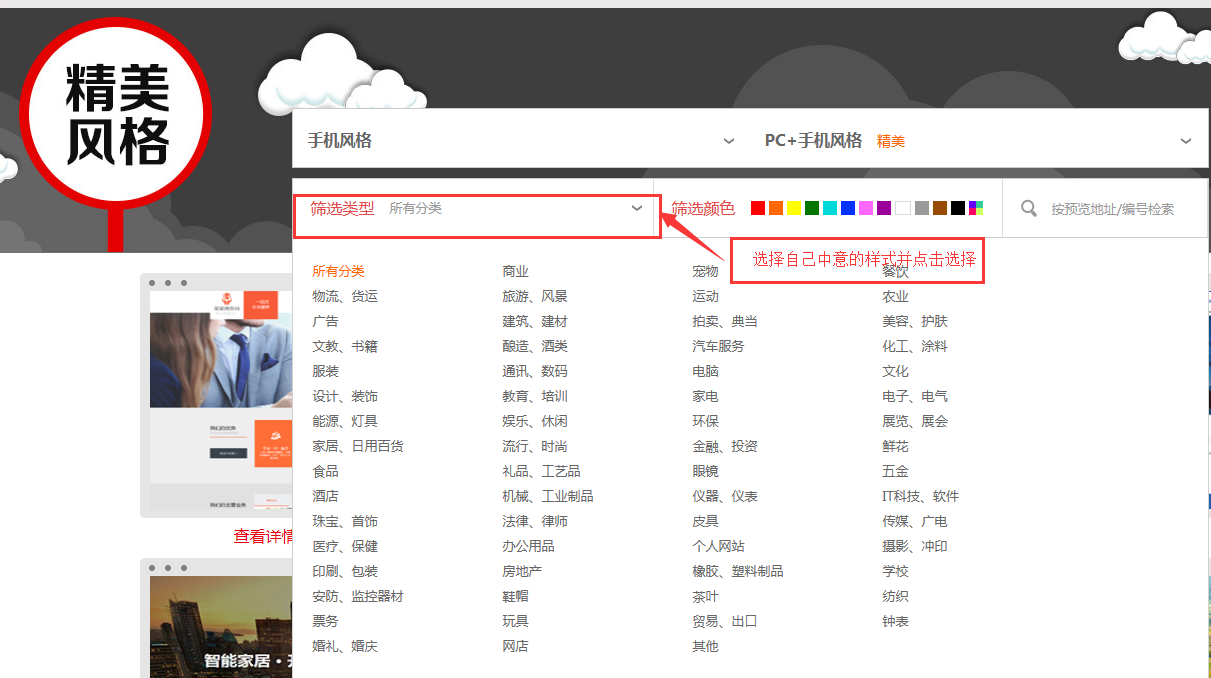The height and width of the screenshot is (678, 1211).
Task: Click the 精美风格 round sign logo
Action: (116, 114)
